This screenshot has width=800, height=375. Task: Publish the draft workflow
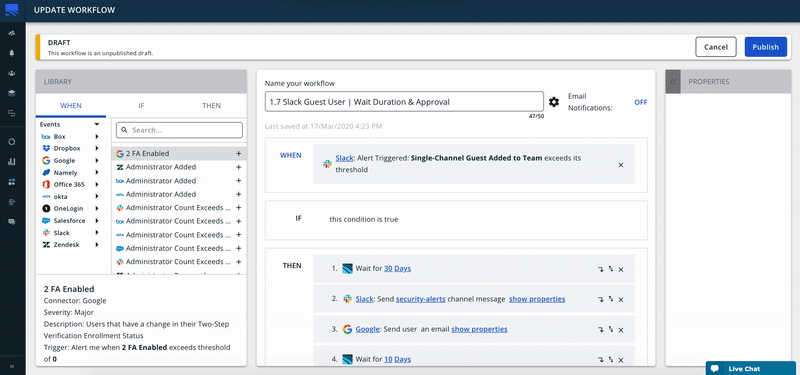(765, 47)
